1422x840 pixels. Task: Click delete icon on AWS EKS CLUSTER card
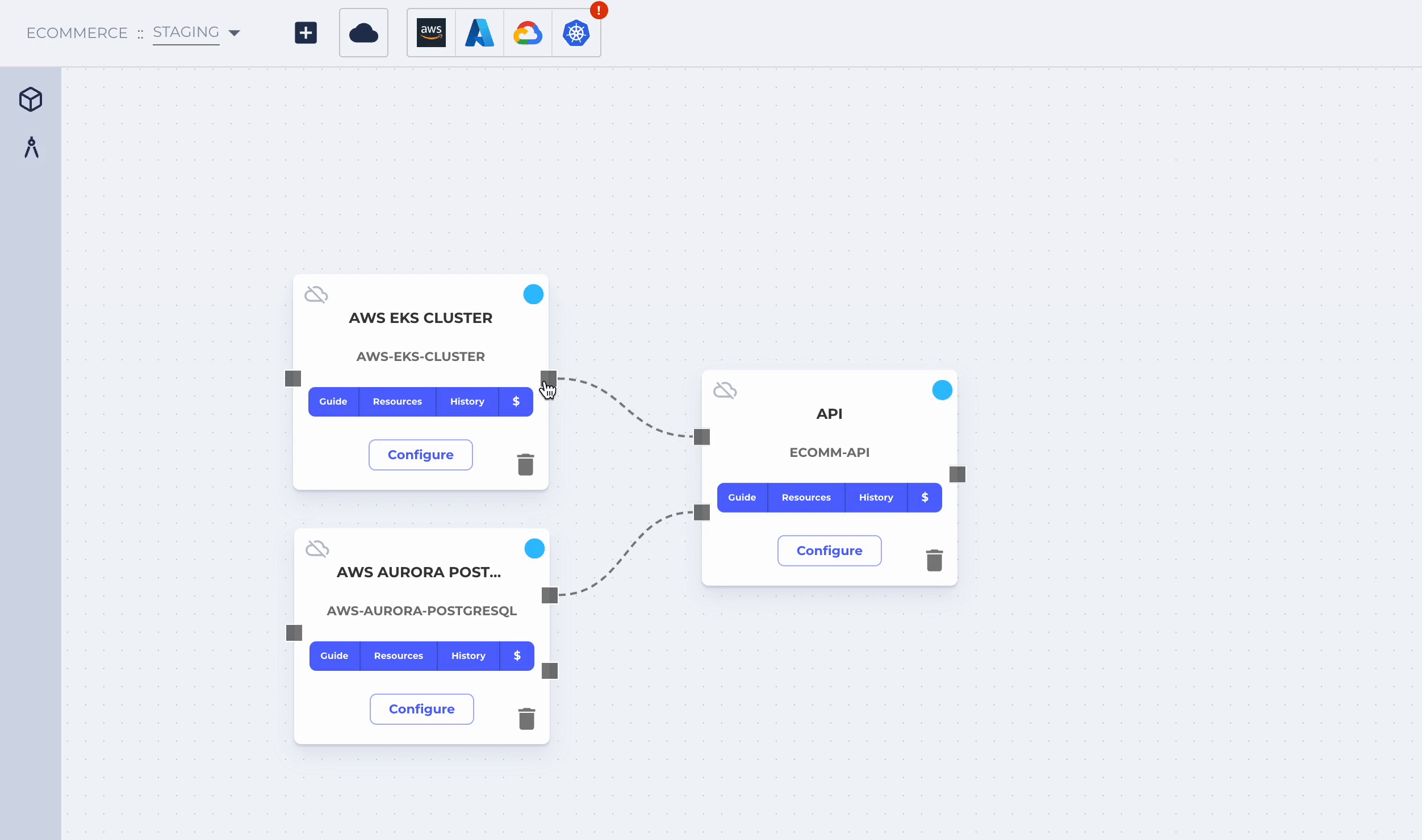pos(525,465)
